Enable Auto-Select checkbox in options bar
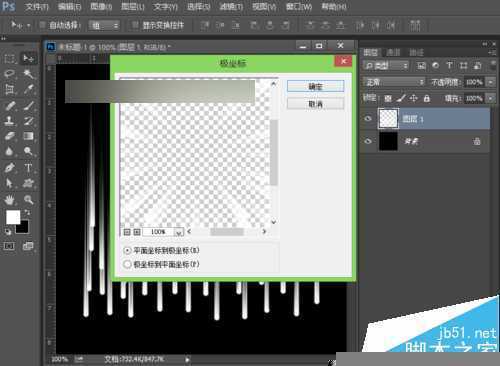 (x=43, y=25)
